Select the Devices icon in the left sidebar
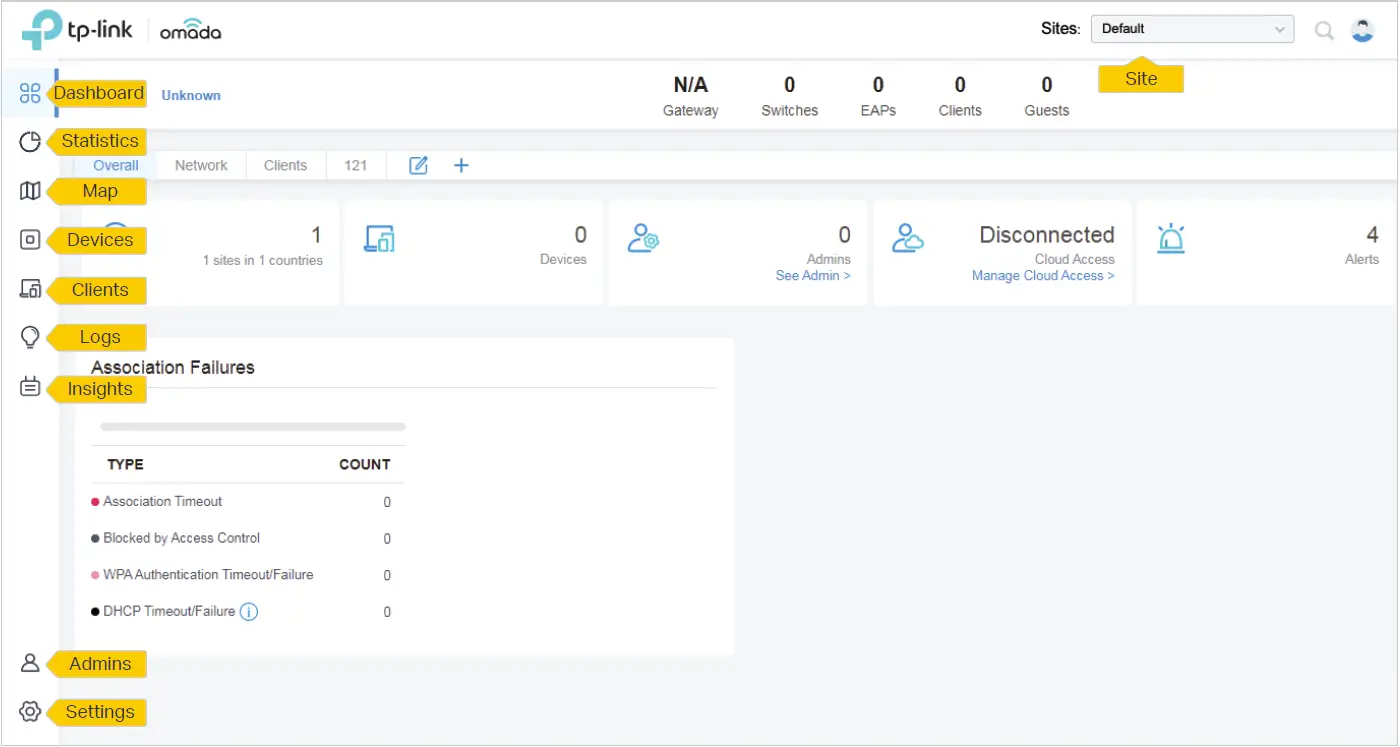Viewport: 1400px width, 747px height. point(30,240)
